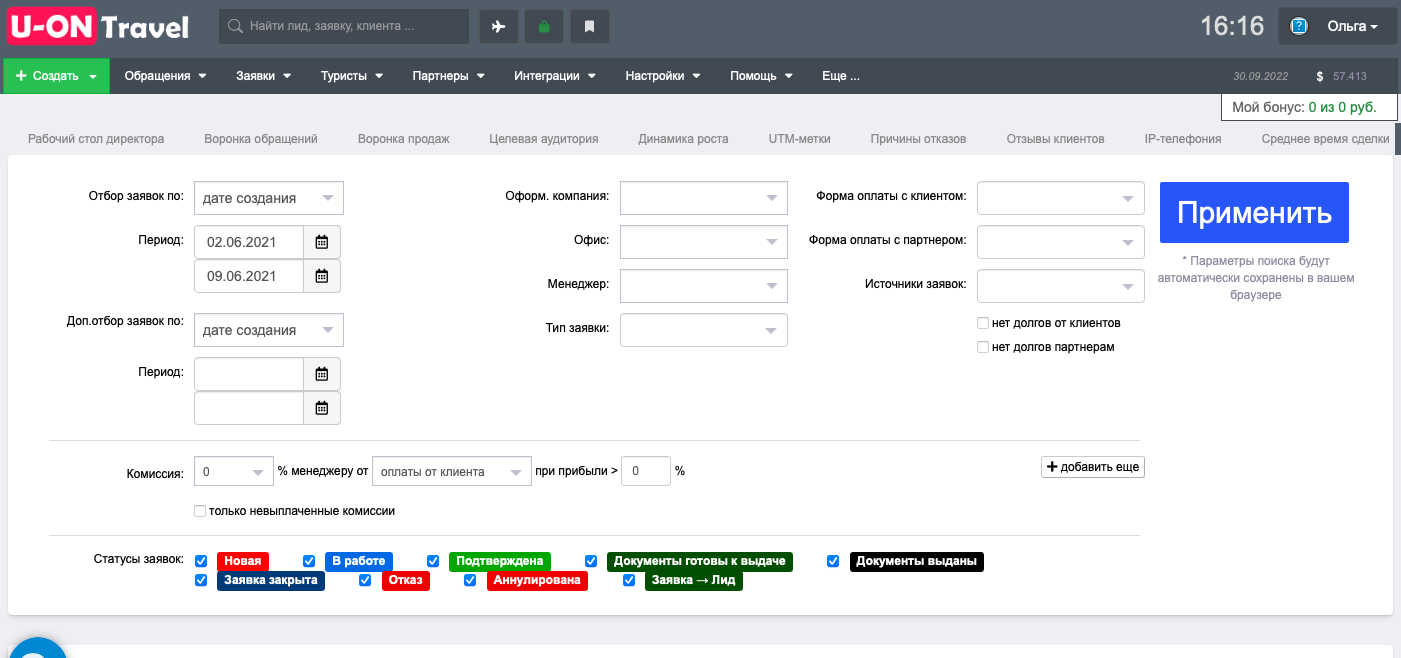Open calendar for first empty additional period field
The height and width of the screenshot is (658, 1401).
point(322,374)
